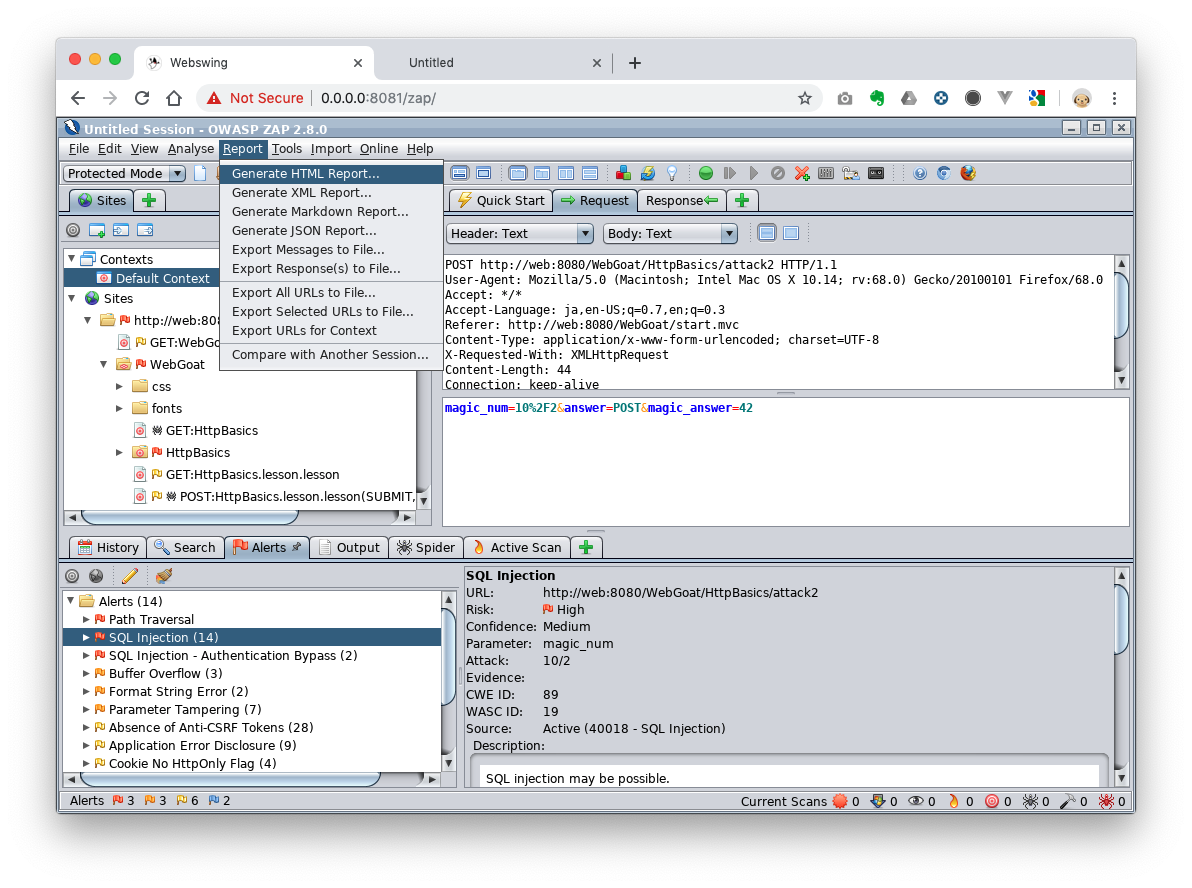Click the Continue play arrow icon

tap(753, 173)
